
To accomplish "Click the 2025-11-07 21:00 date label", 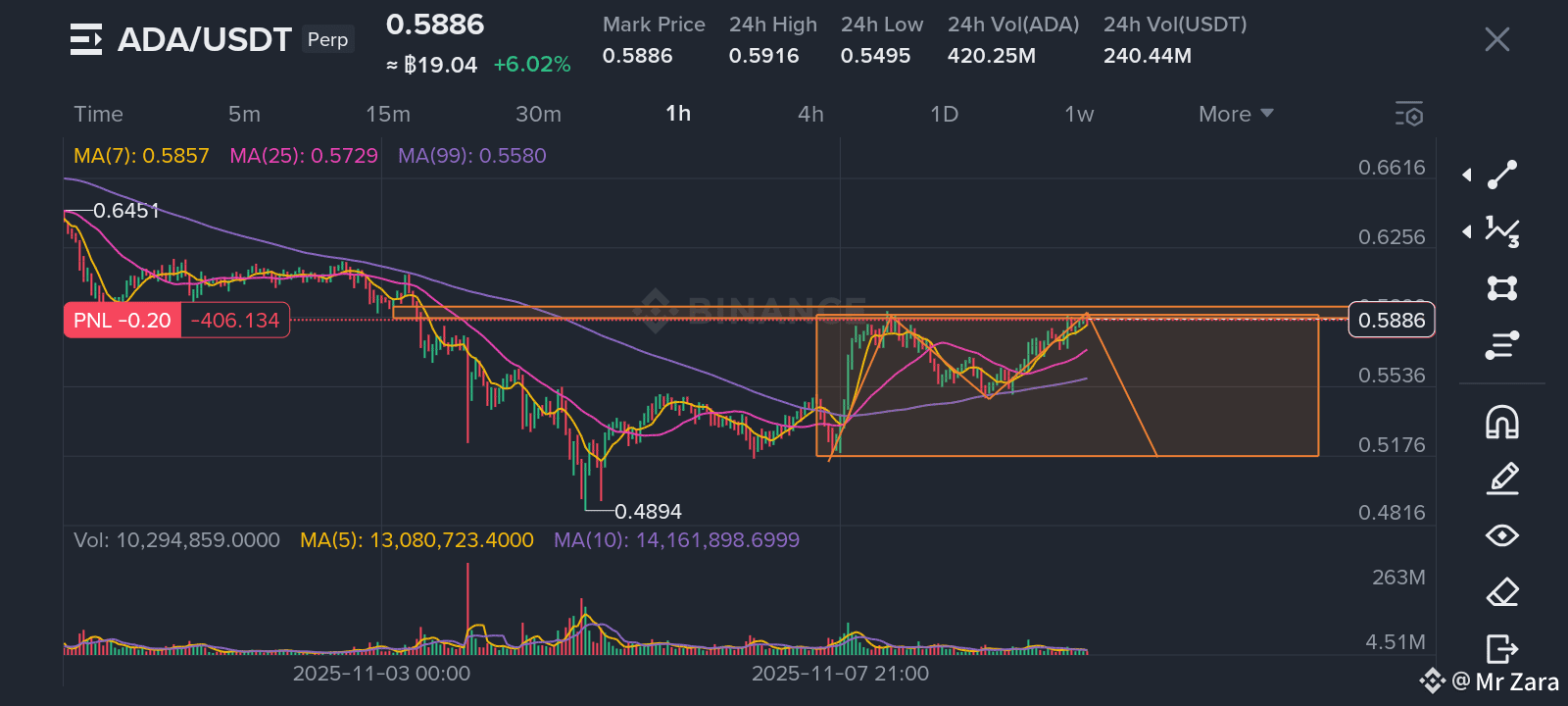I will click(x=840, y=674).
